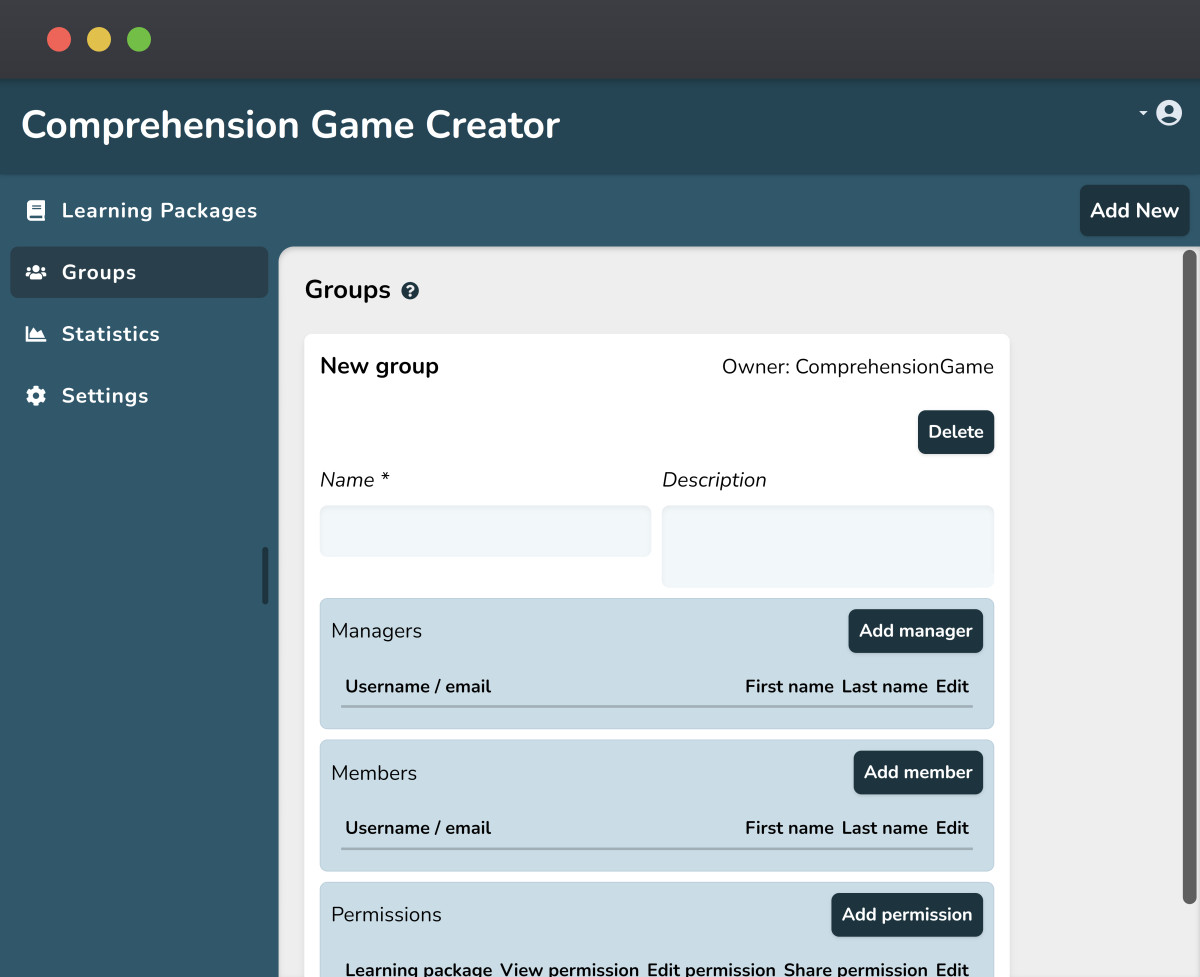Click the green maximize window button

[139, 40]
